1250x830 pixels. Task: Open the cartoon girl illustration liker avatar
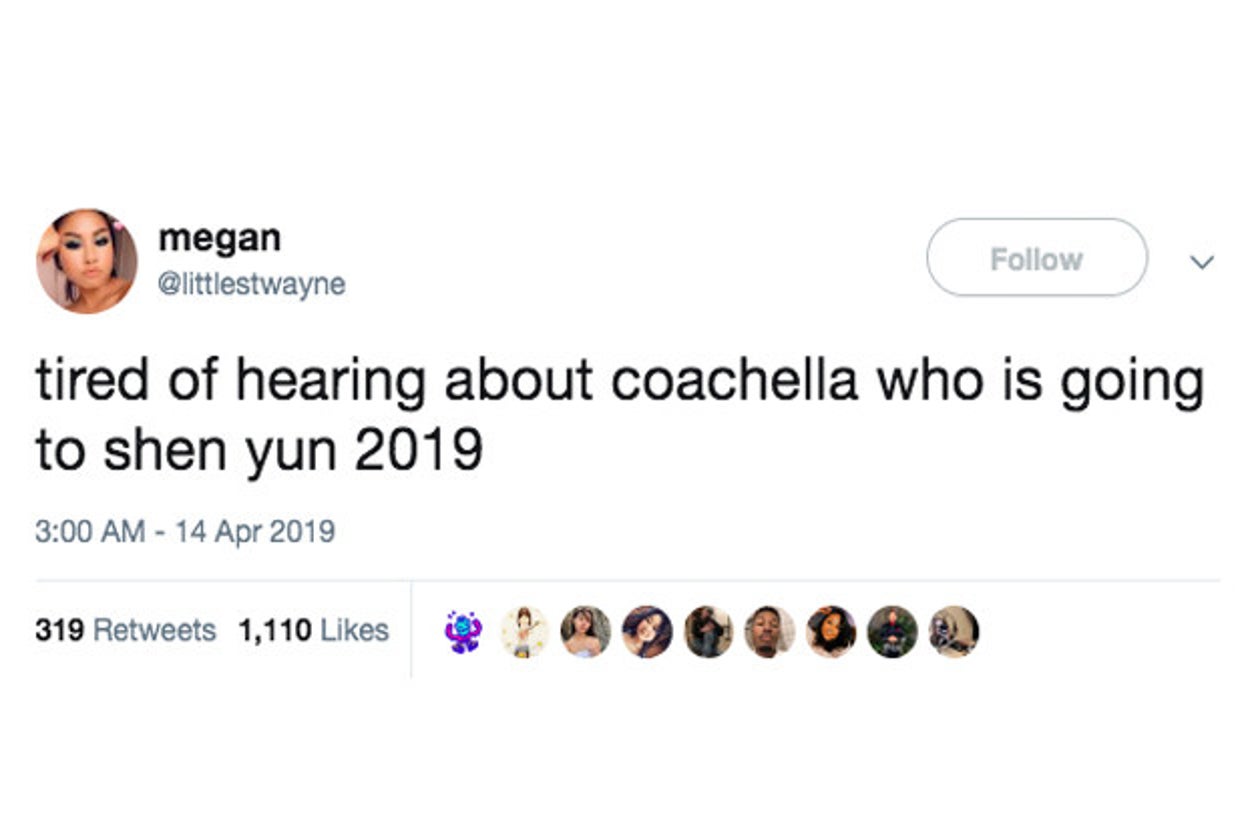525,631
